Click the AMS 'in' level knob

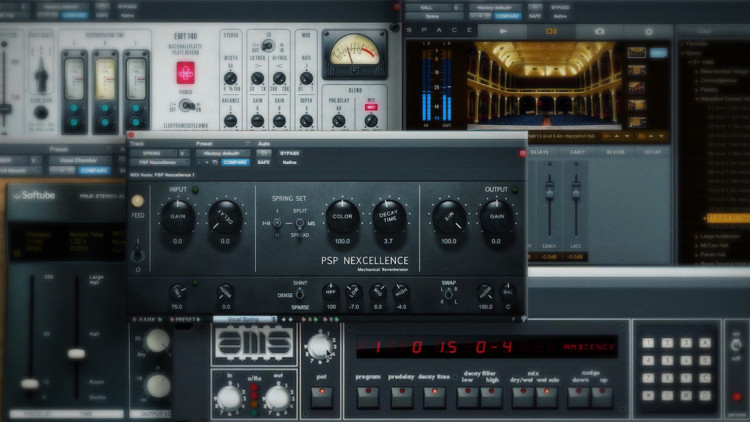click(229, 398)
